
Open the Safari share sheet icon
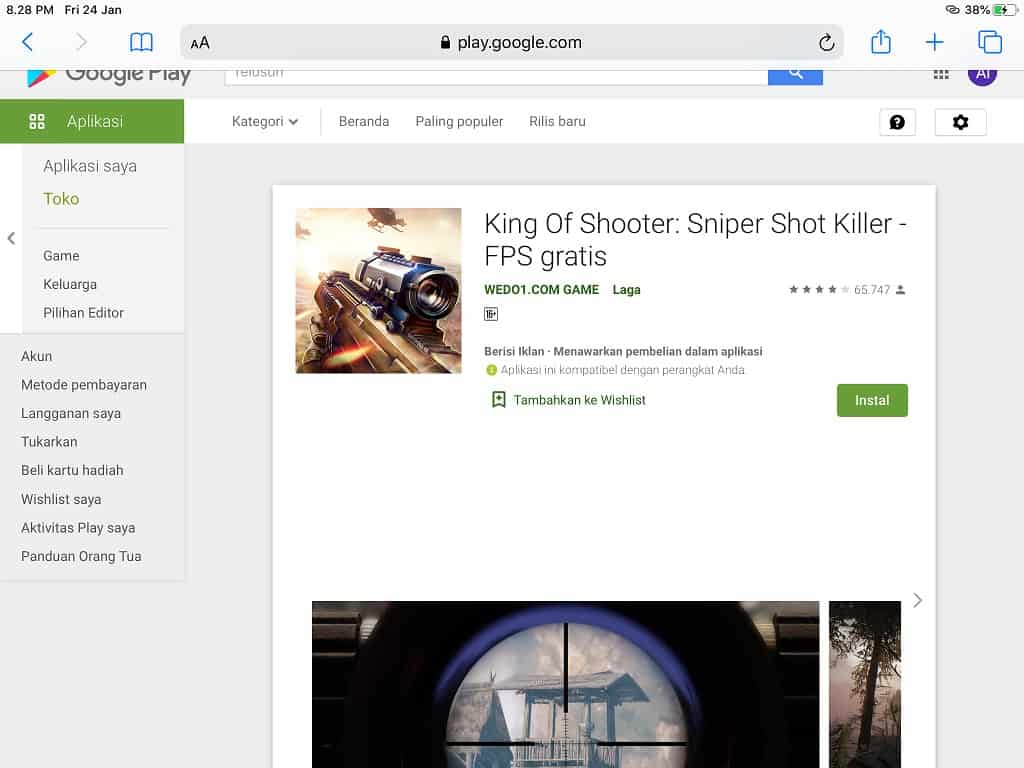tap(881, 42)
